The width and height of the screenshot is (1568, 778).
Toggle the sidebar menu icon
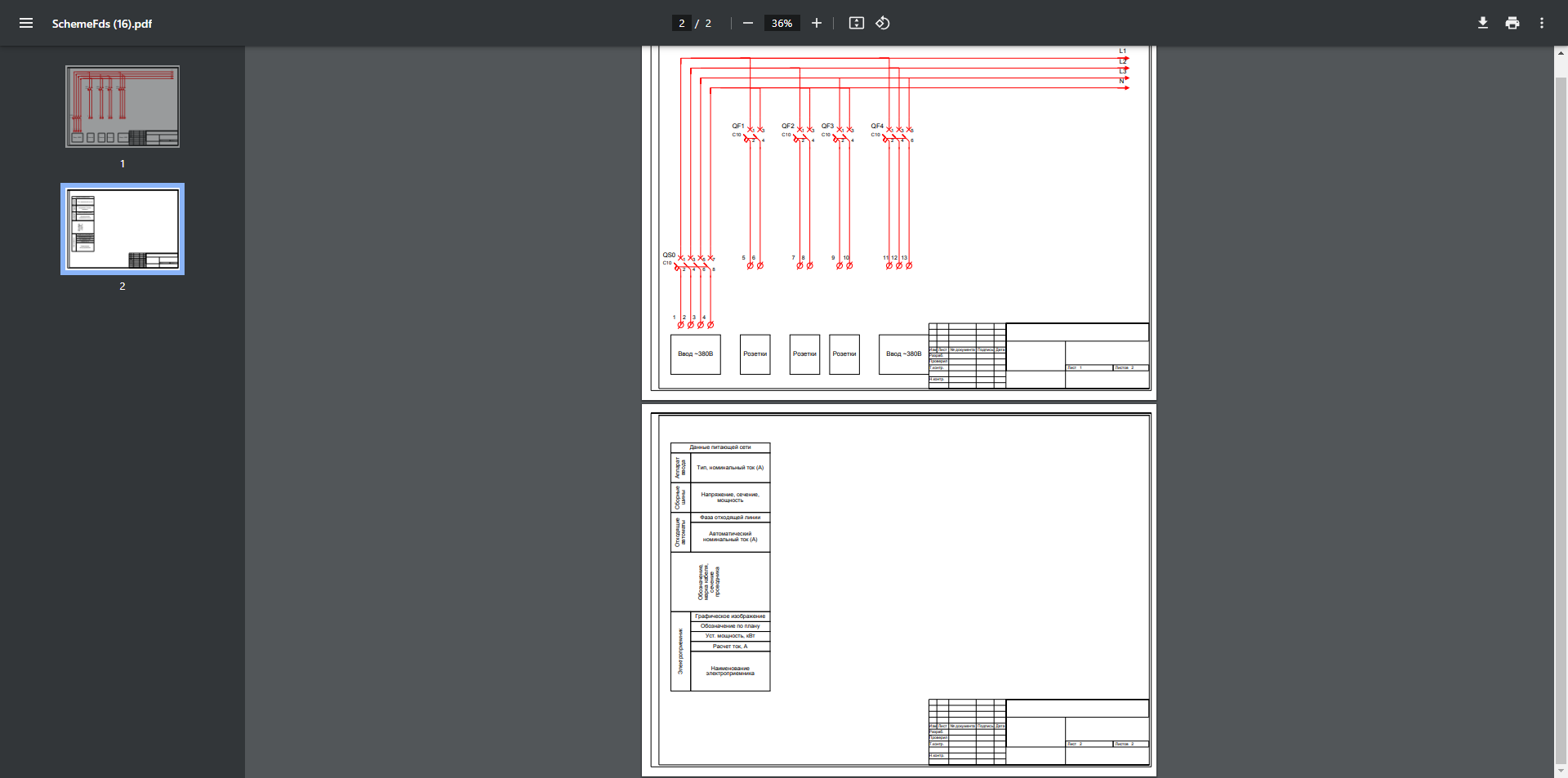tap(26, 23)
